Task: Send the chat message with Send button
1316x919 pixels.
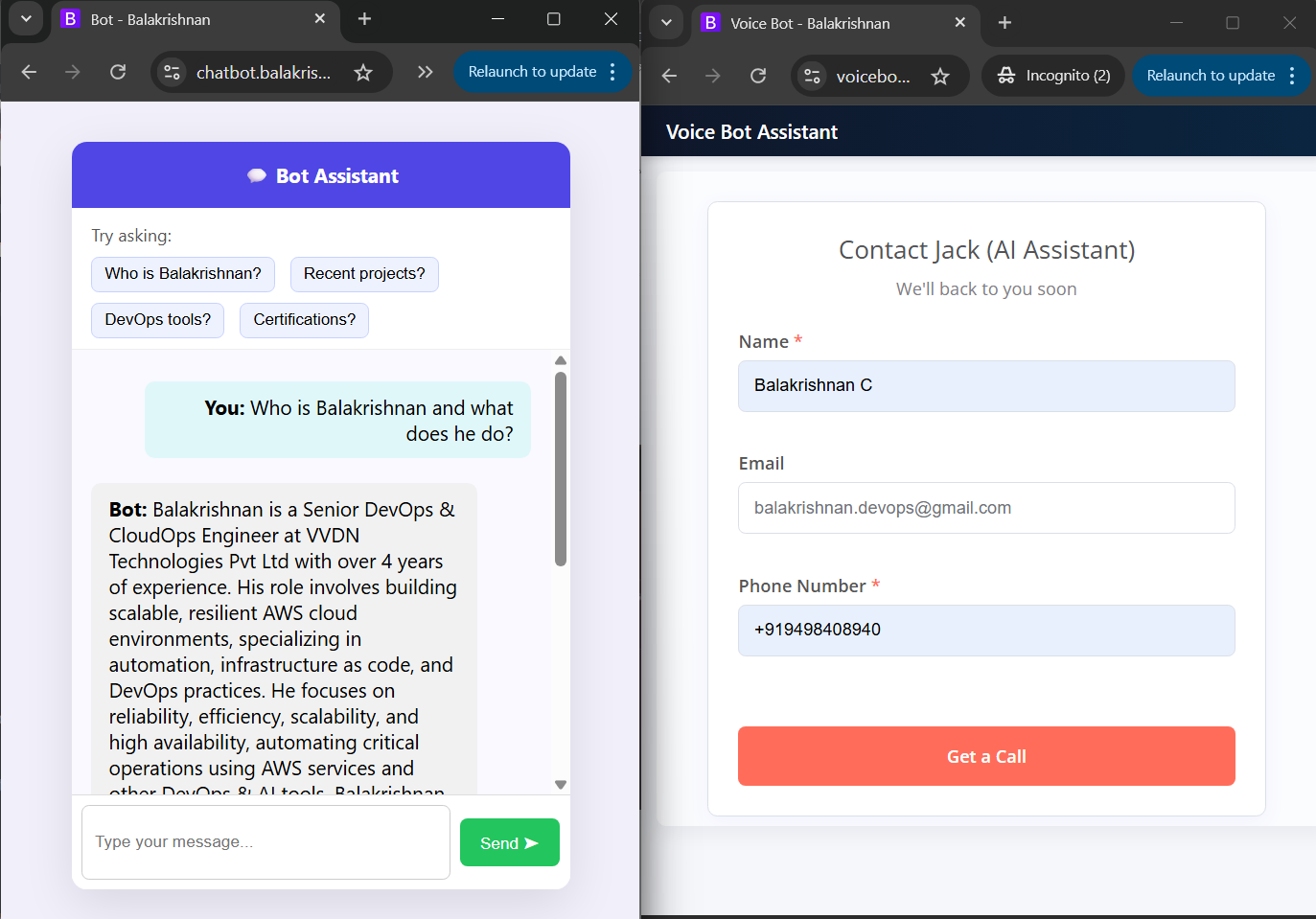Action: coord(509,842)
